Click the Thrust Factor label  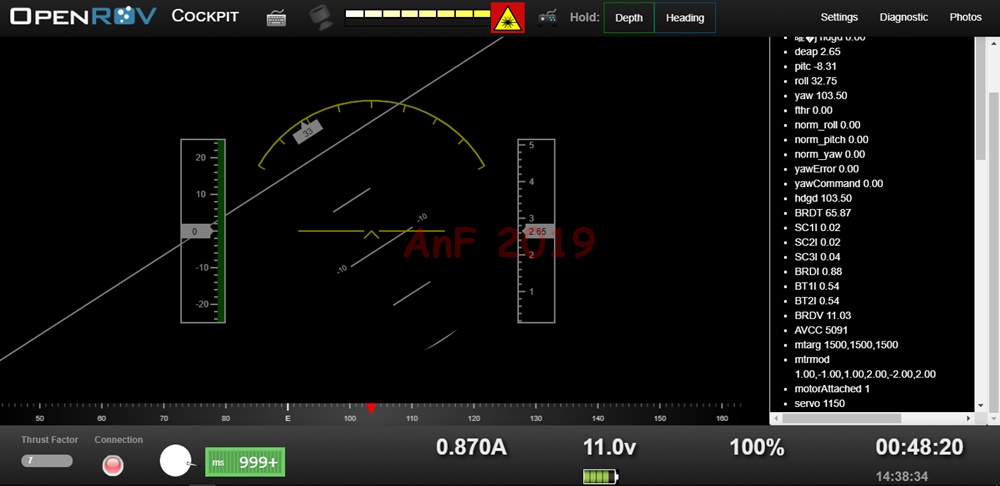point(50,440)
